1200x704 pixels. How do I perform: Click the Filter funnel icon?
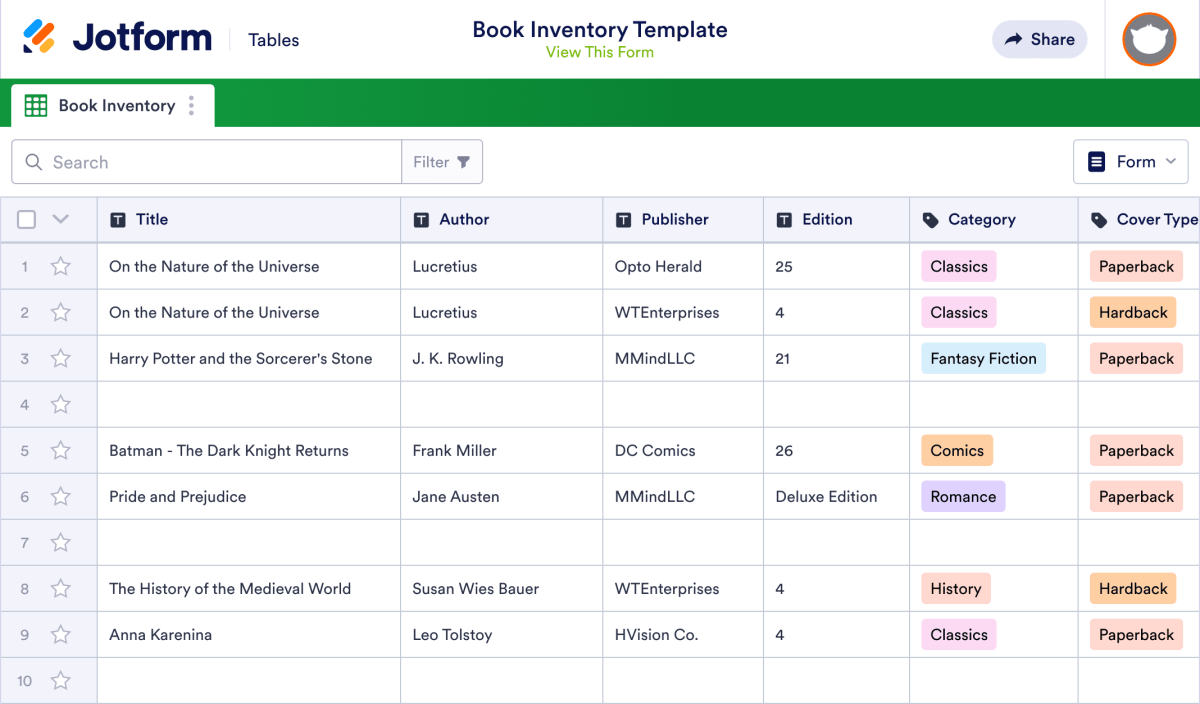[462, 161]
